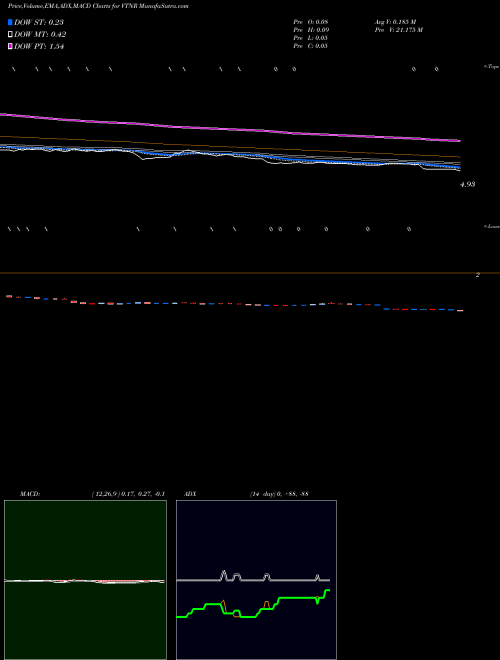The height and width of the screenshot is (660, 500).
Task: Click the ADX panel heading
Action: pyautogui.click(x=190, y=494)
